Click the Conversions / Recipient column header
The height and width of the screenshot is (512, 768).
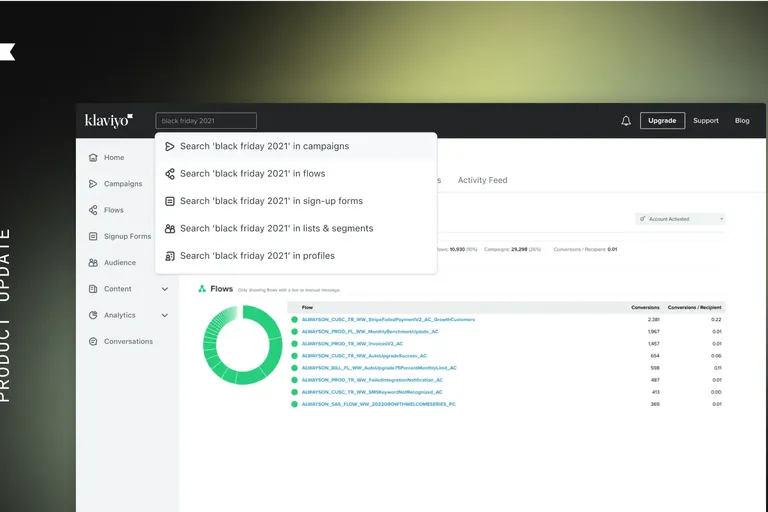695,307
